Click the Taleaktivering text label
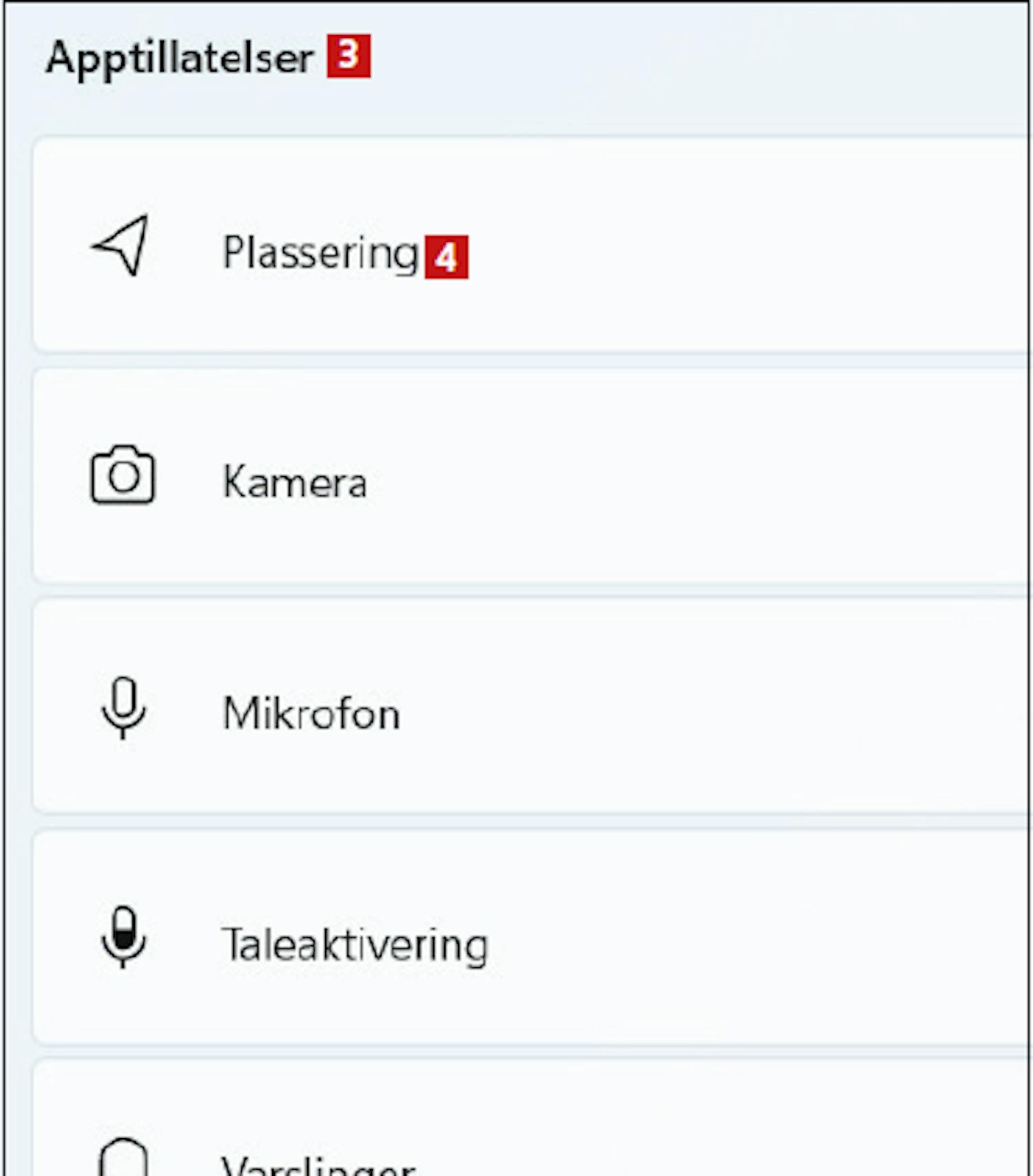This screenshot has height=1176, width=1033. click(x=355, y=944)
